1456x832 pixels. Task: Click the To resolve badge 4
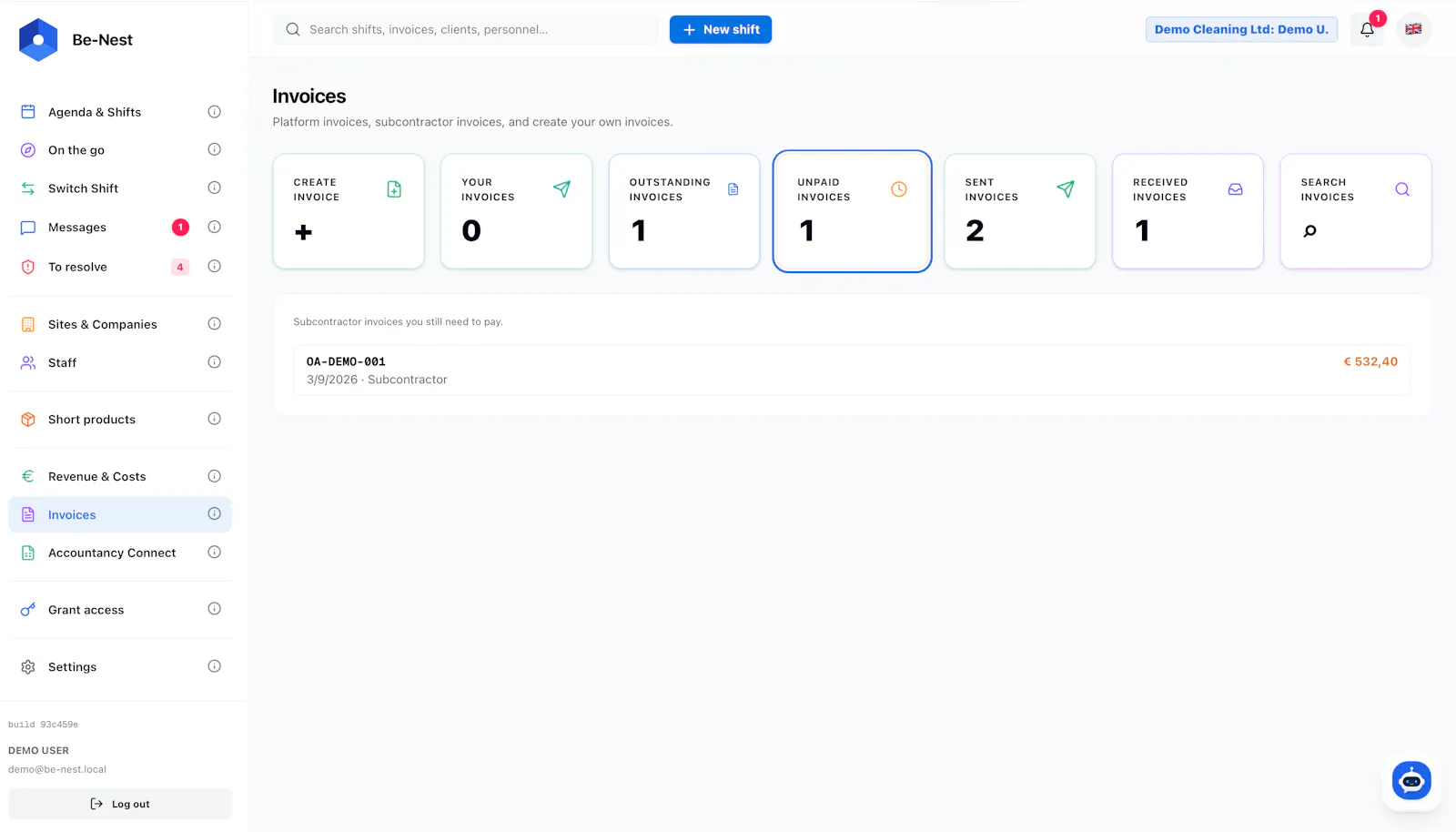(180, 267)
